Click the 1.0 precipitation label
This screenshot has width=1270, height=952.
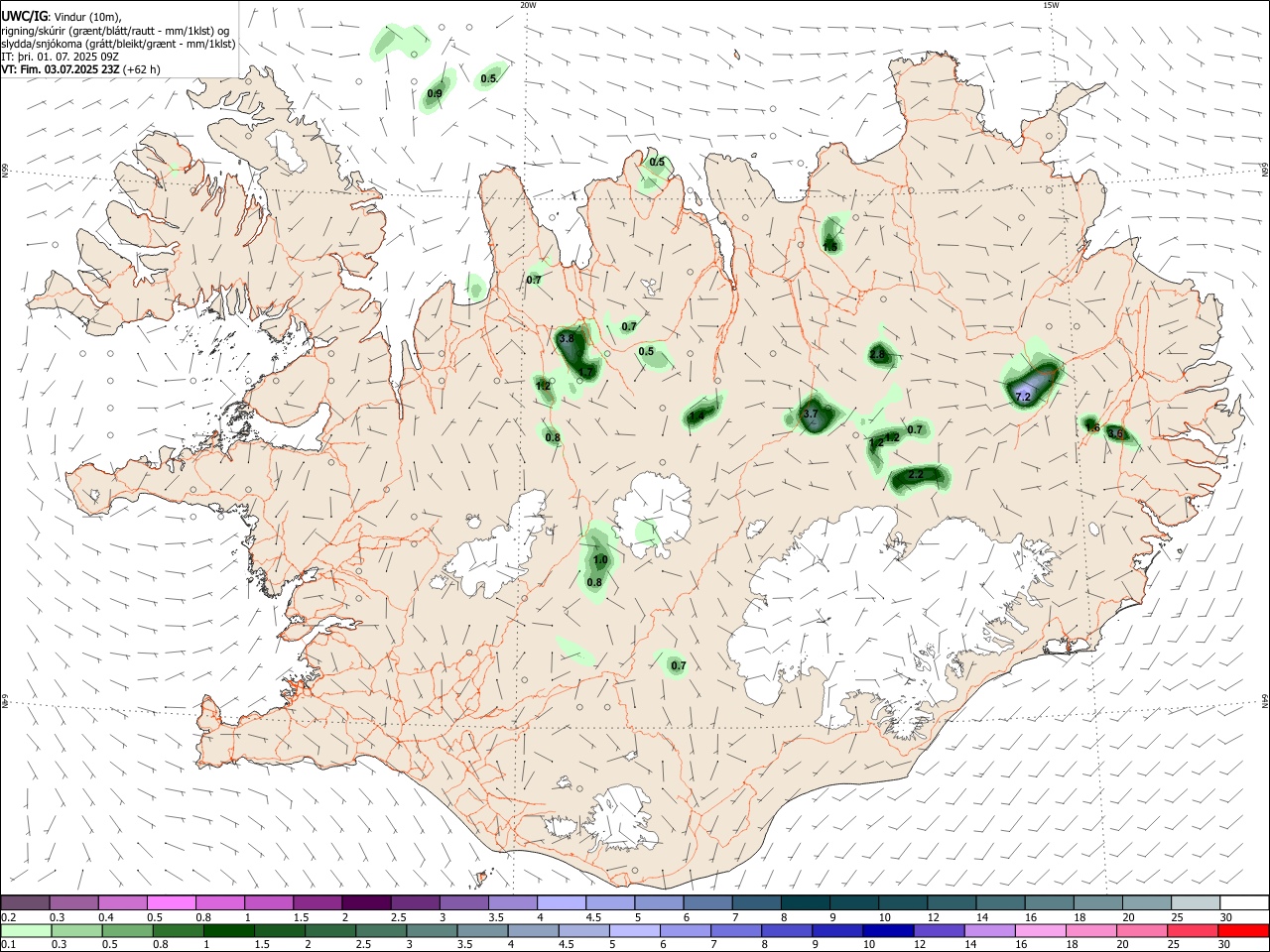[600, 560]
